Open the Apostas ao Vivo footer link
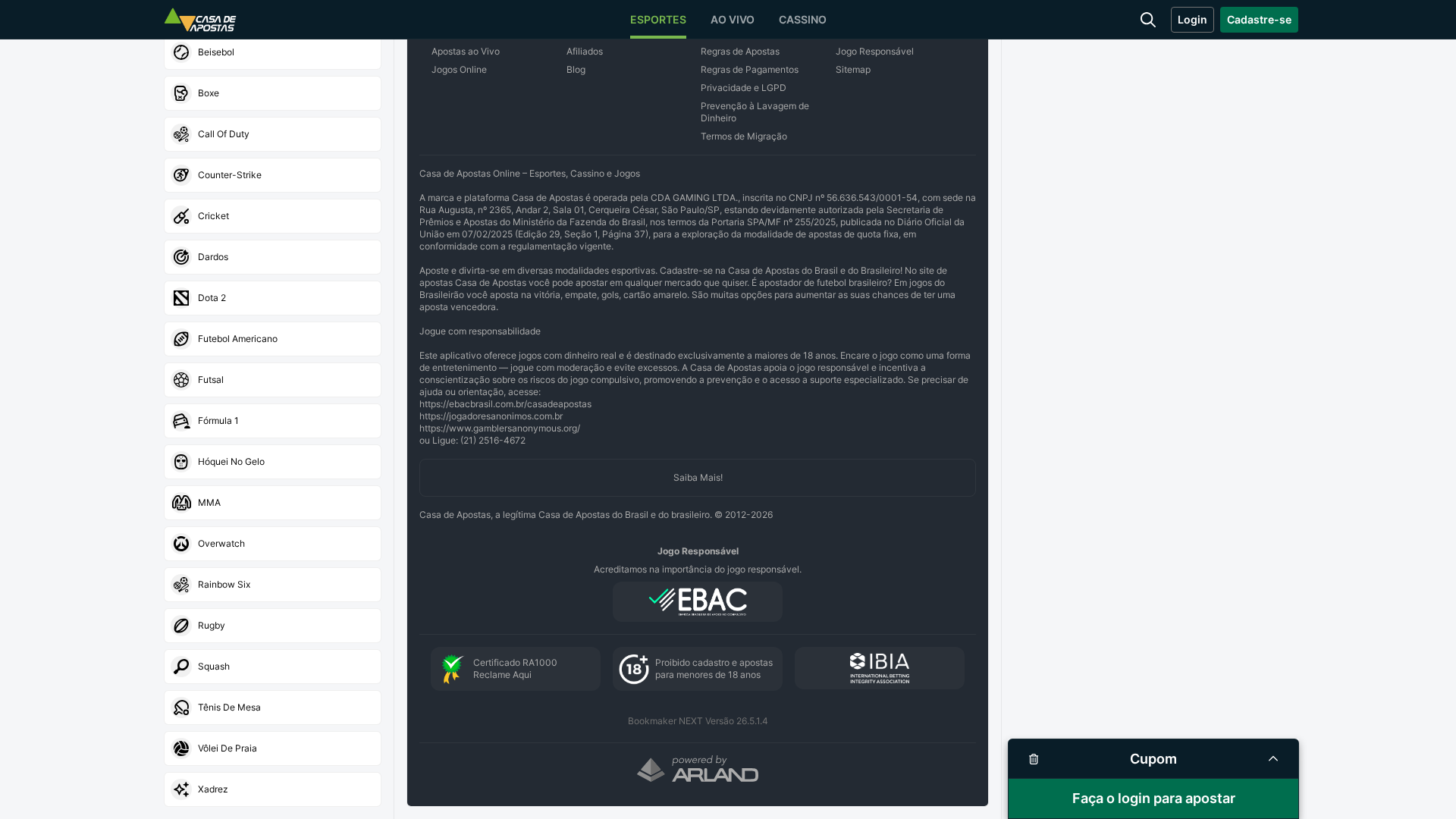Screen dimensions: 1456x819 (466, 52)
